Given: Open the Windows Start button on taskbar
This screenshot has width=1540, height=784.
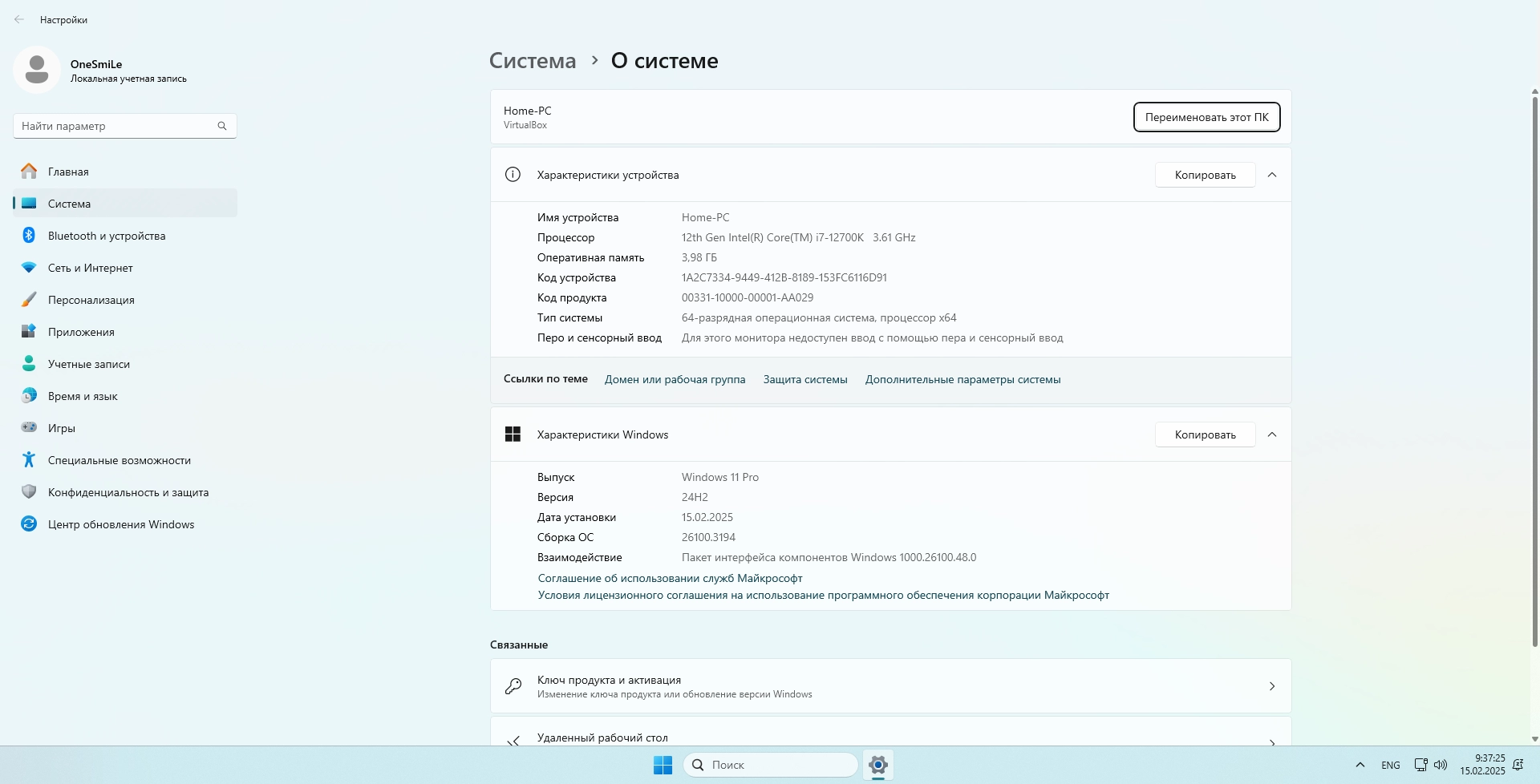Looking at the screenshot, I should click(x=663, y=765).
